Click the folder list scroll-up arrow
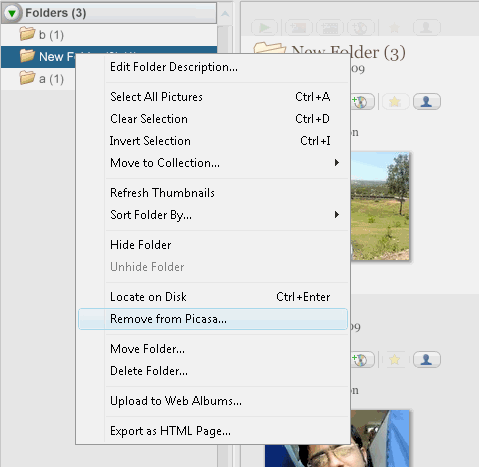Screen dimensions: 479x467 point(225,14)
